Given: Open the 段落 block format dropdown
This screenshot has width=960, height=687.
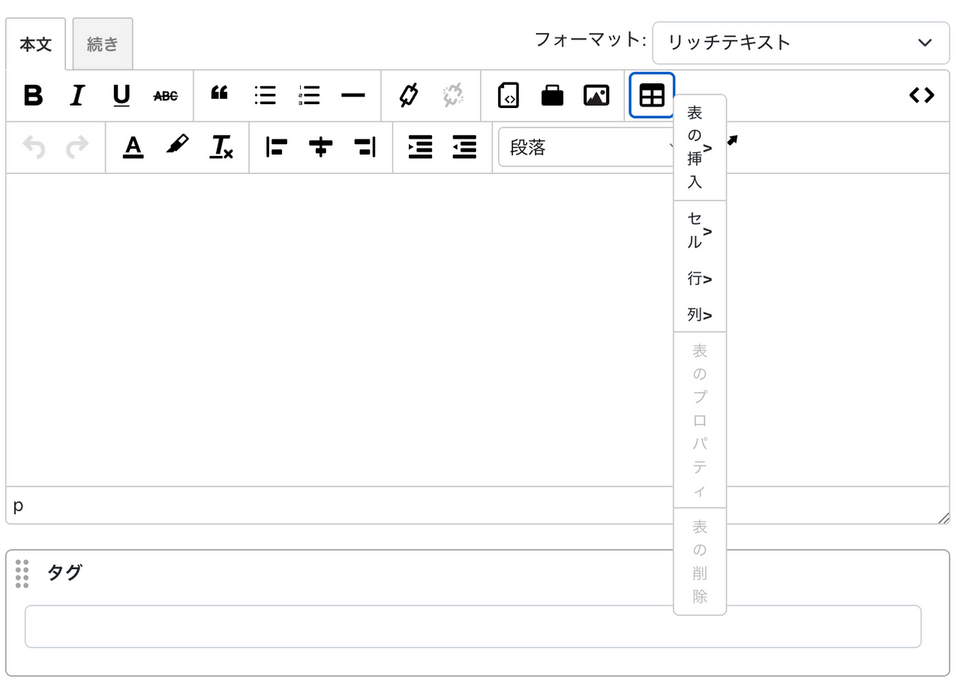Looking at the screenshot, I should pyautogui.click(x=587, y=147).
